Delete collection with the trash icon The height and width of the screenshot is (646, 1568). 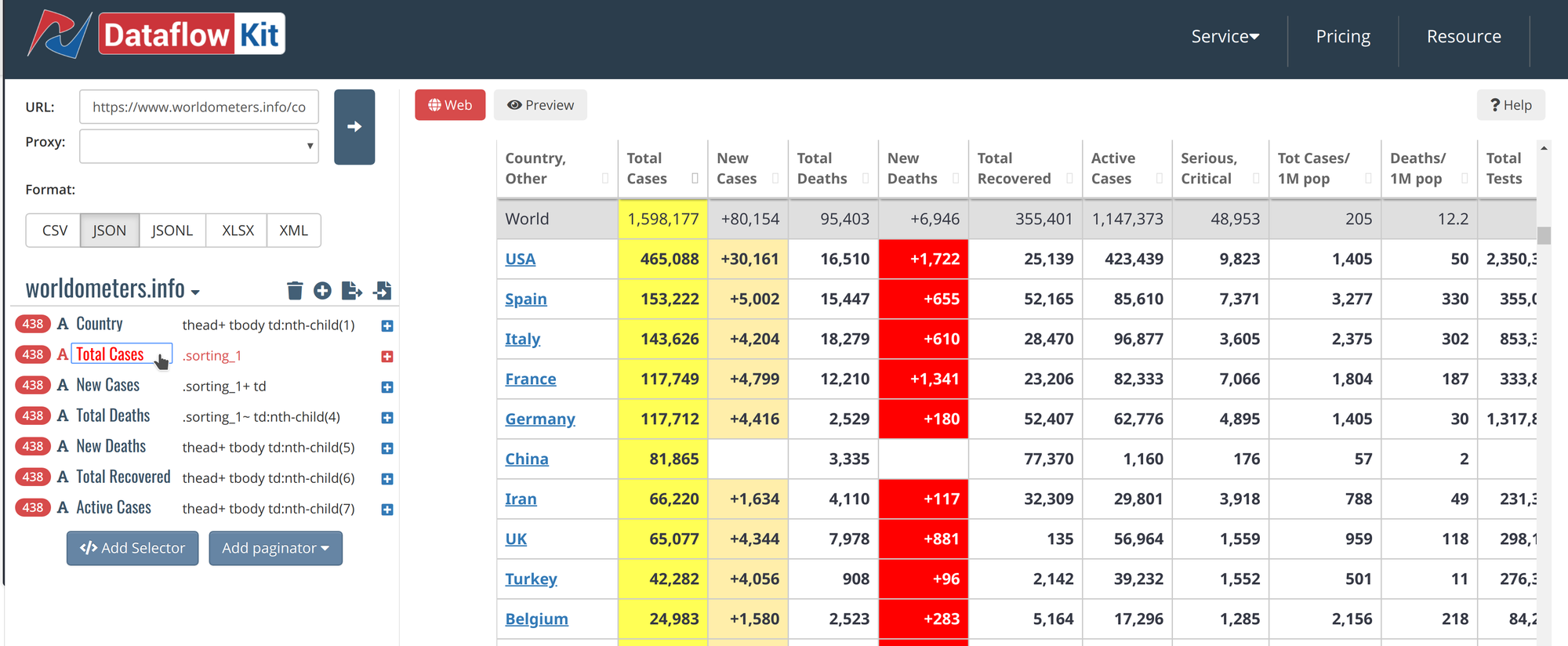(x=295, y=291)
